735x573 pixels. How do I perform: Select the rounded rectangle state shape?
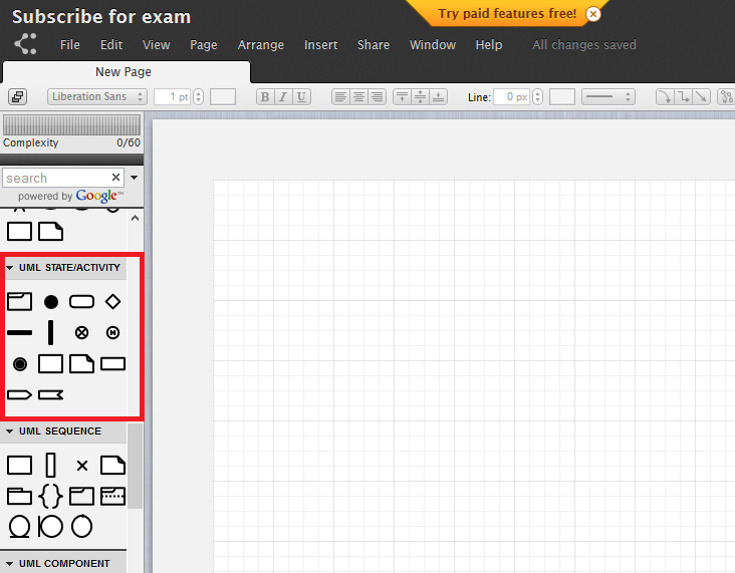pyautogui.click(x=82, y=302)
